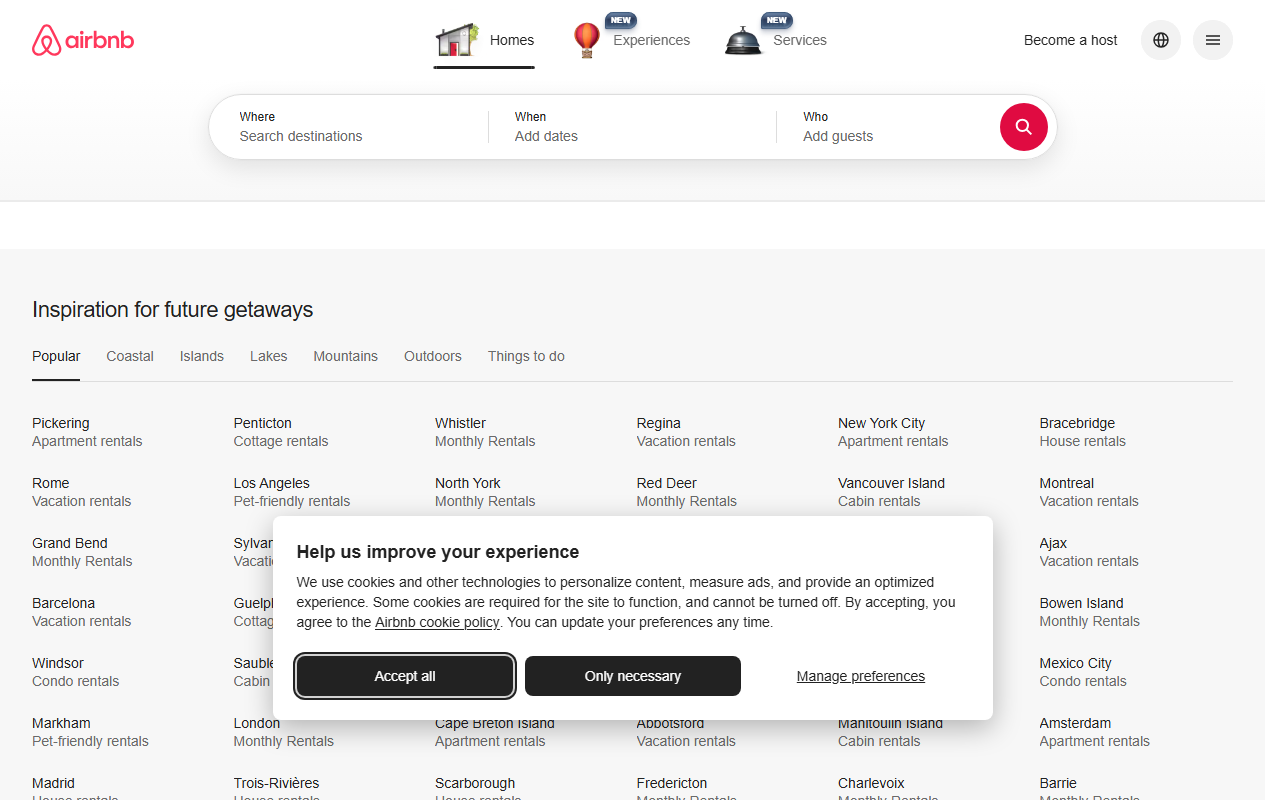Viewport: 1280px width, 800px height.
Task: Open Penticton Cottage rentals
Action: [281, 432]
